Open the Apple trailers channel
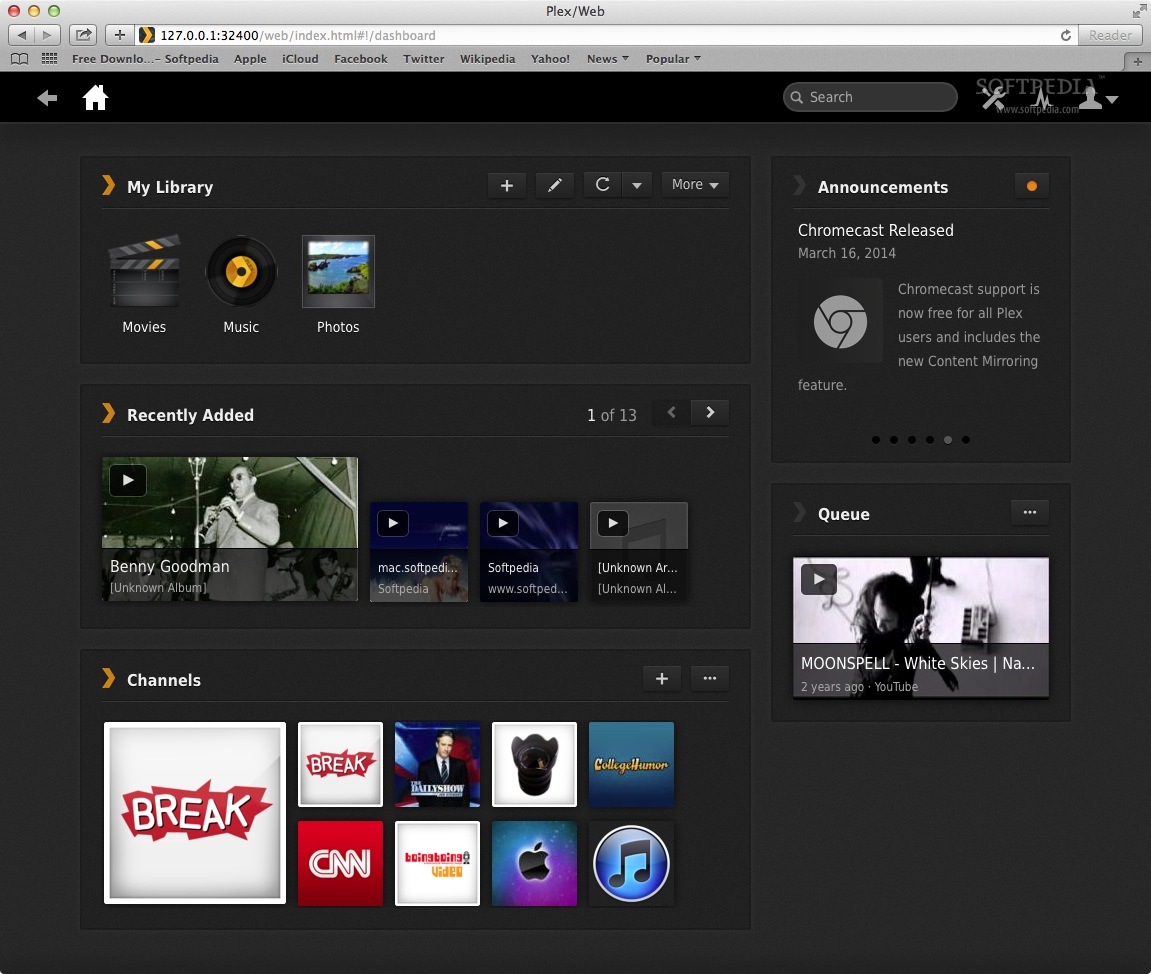 click(x=534, y=863)
